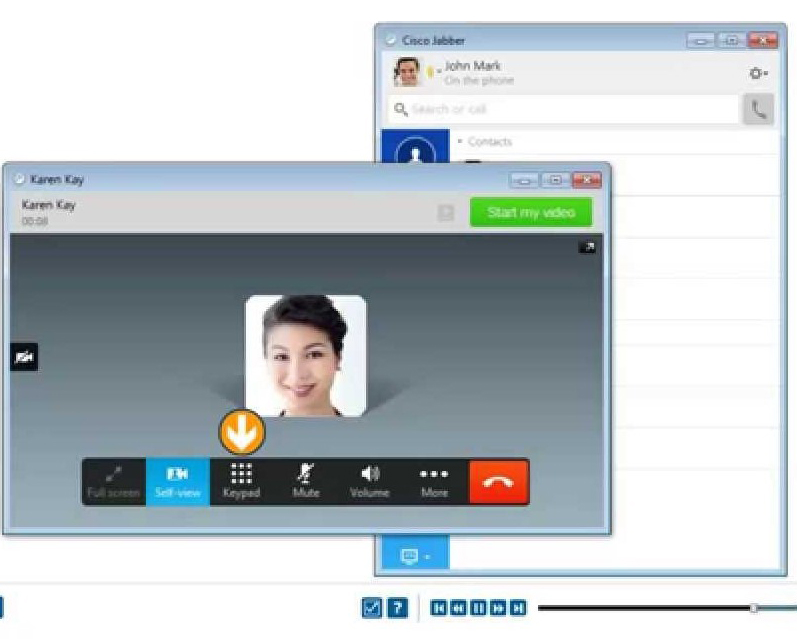Click the phone call button next to the search field
This screenshot has width=797, height=639.
pyautogui.click(x=758, y=109)
